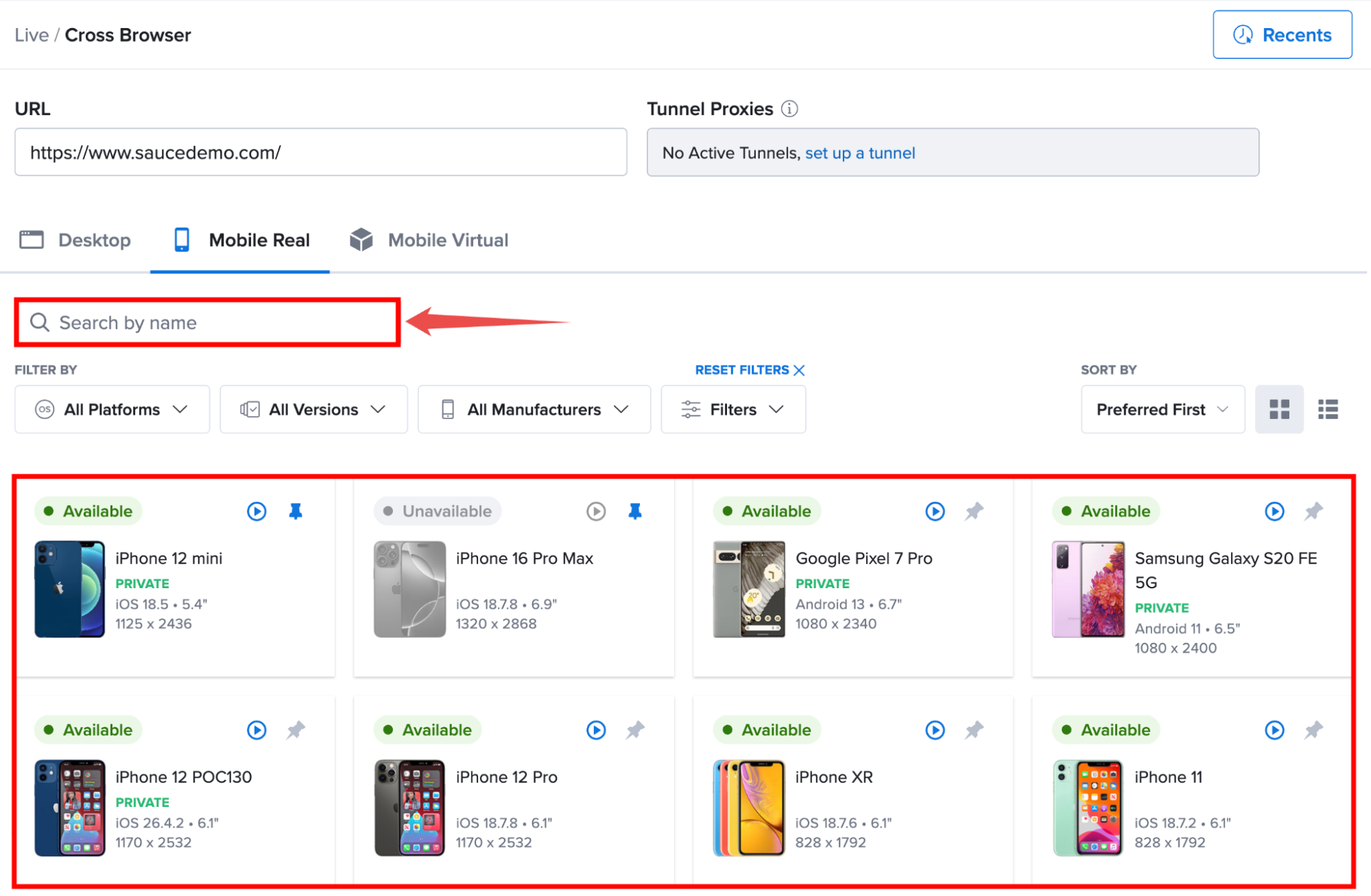Viewport: 1371px width, 896px height.
Task: Pin the iPhone XR device
Action: [974, 730]
